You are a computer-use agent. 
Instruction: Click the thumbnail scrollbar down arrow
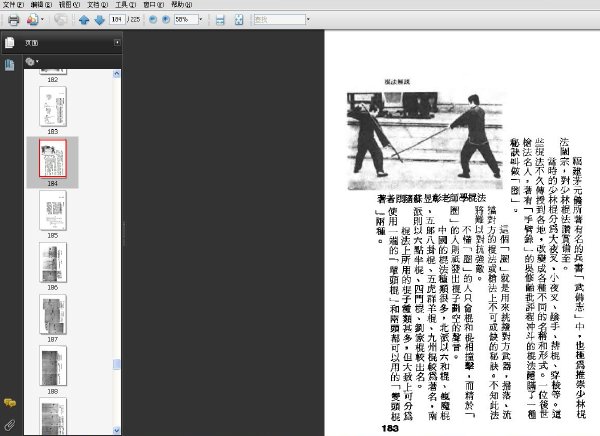pyautogui.click(x=117, y=430)
